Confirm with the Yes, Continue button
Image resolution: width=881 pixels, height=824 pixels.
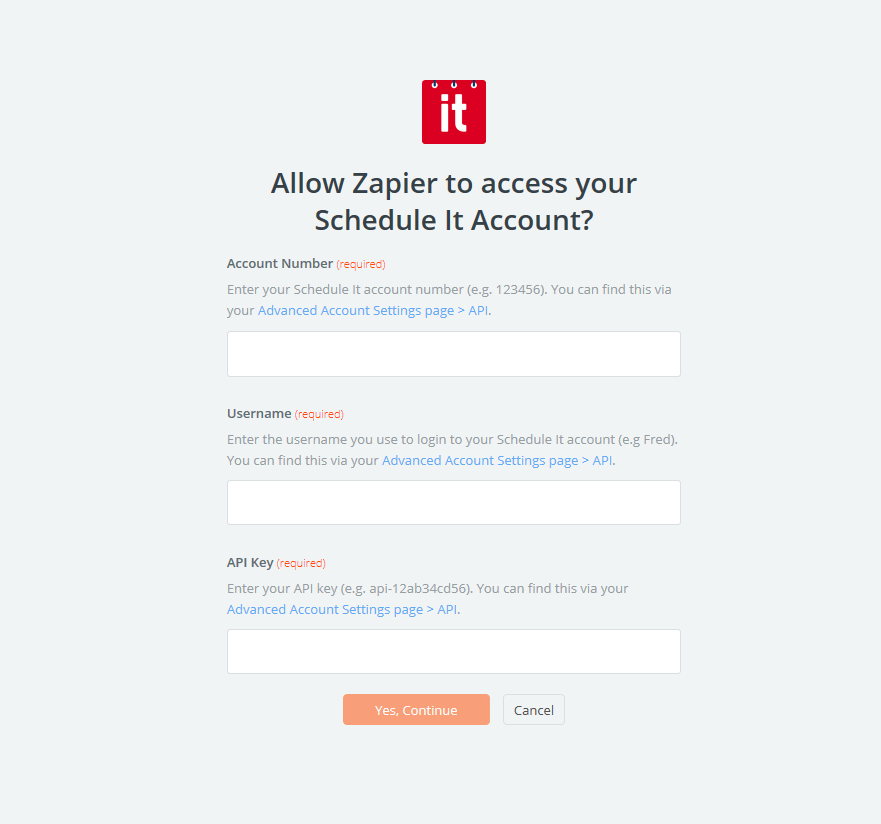[x=416, y=709]
